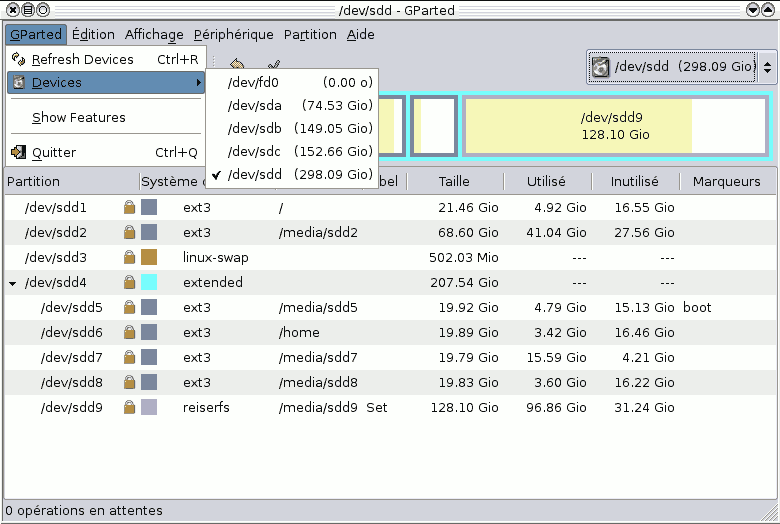The width and height of the screenshot is (780, 524).
Task: Click the lock icon on /dev/sdd1
Action: pos(129,208)
